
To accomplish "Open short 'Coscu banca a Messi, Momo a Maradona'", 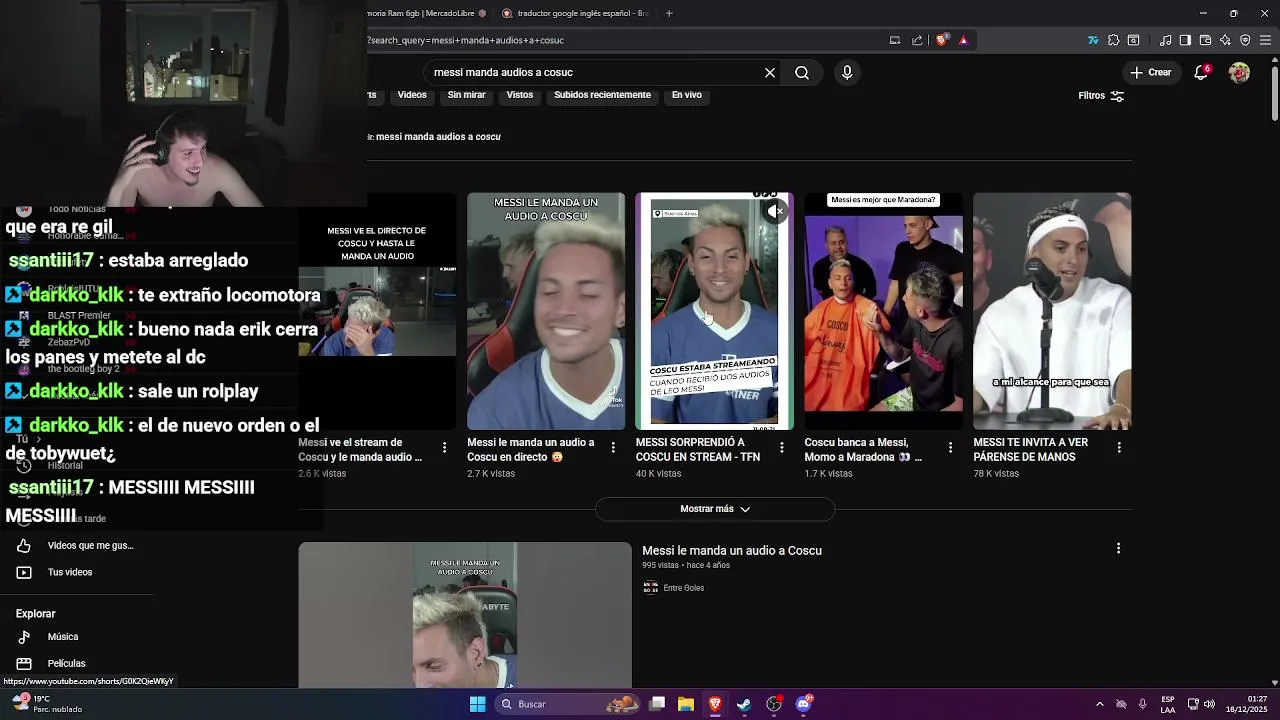I will coord(883,311).
